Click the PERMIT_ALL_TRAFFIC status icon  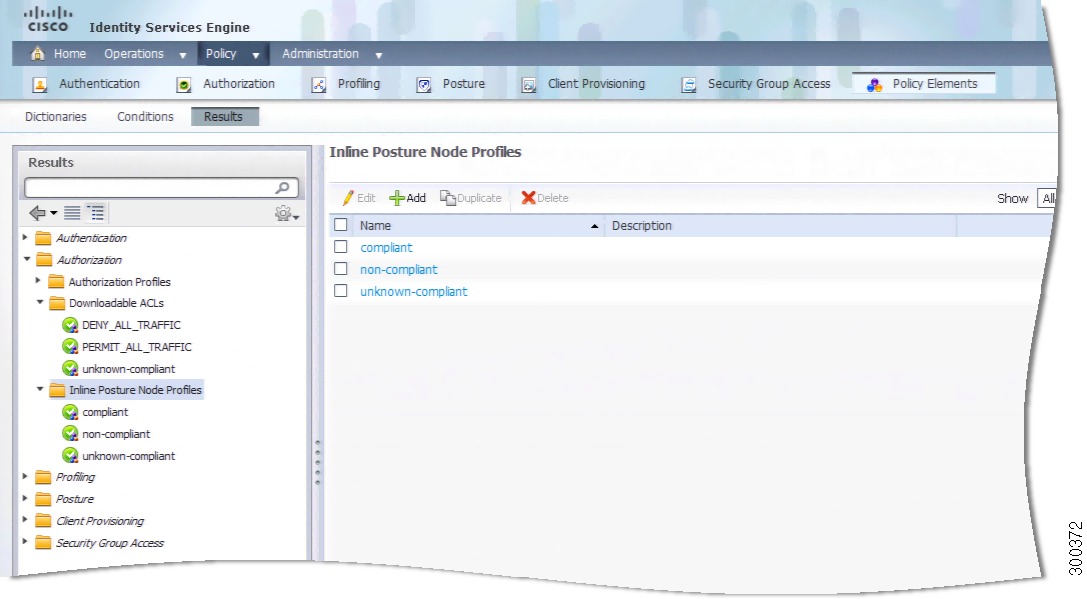70,347
